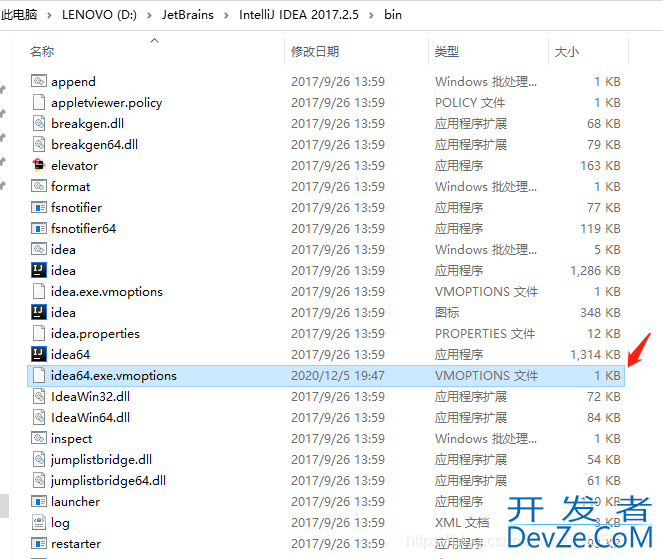The width and height of the screenshot is (663, 559).
Task: Click the fsnotifier application icon
Action: [39, 207]
